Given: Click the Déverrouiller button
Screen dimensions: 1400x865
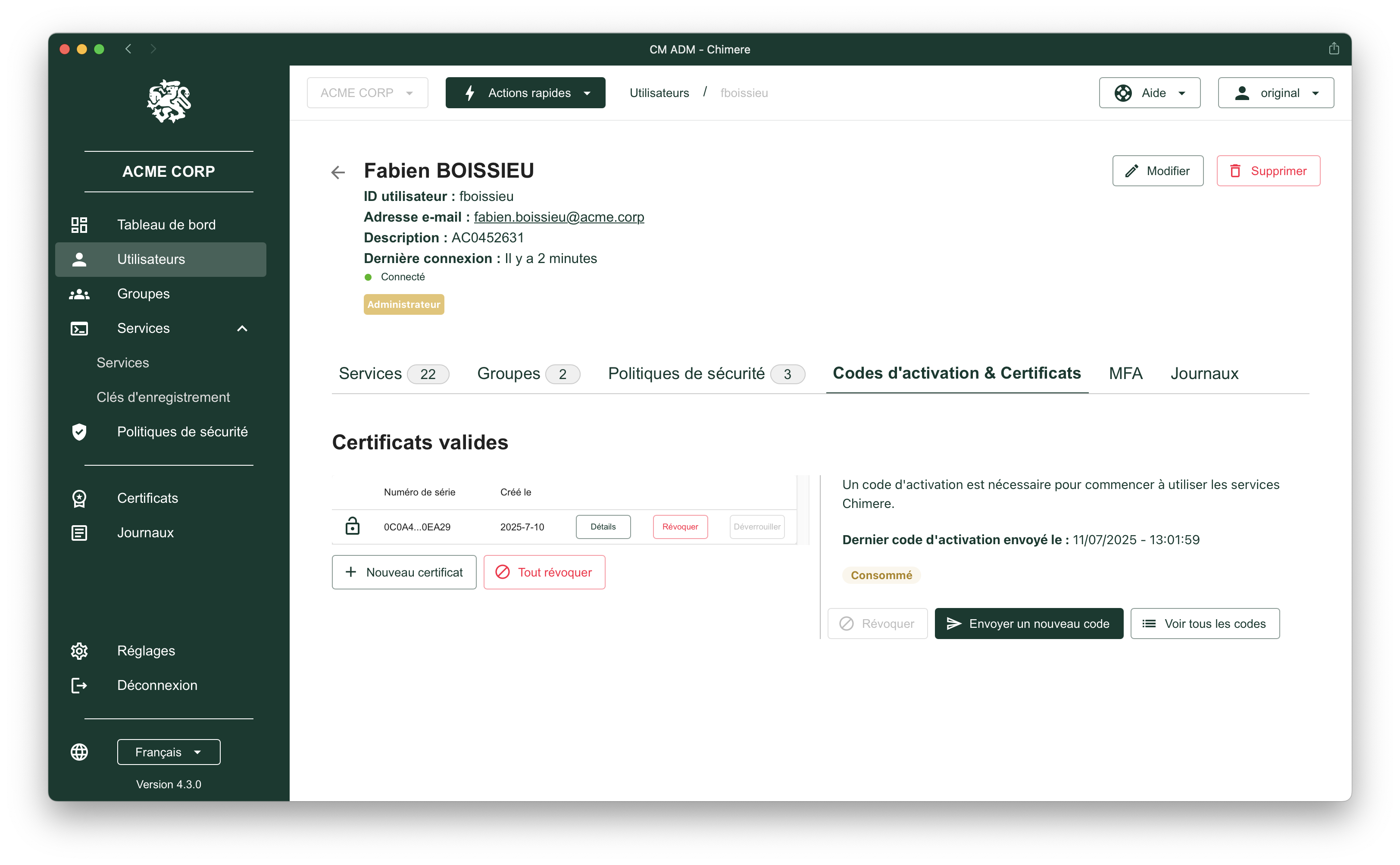Looking at the screenshot, I should tap(756, 527).
